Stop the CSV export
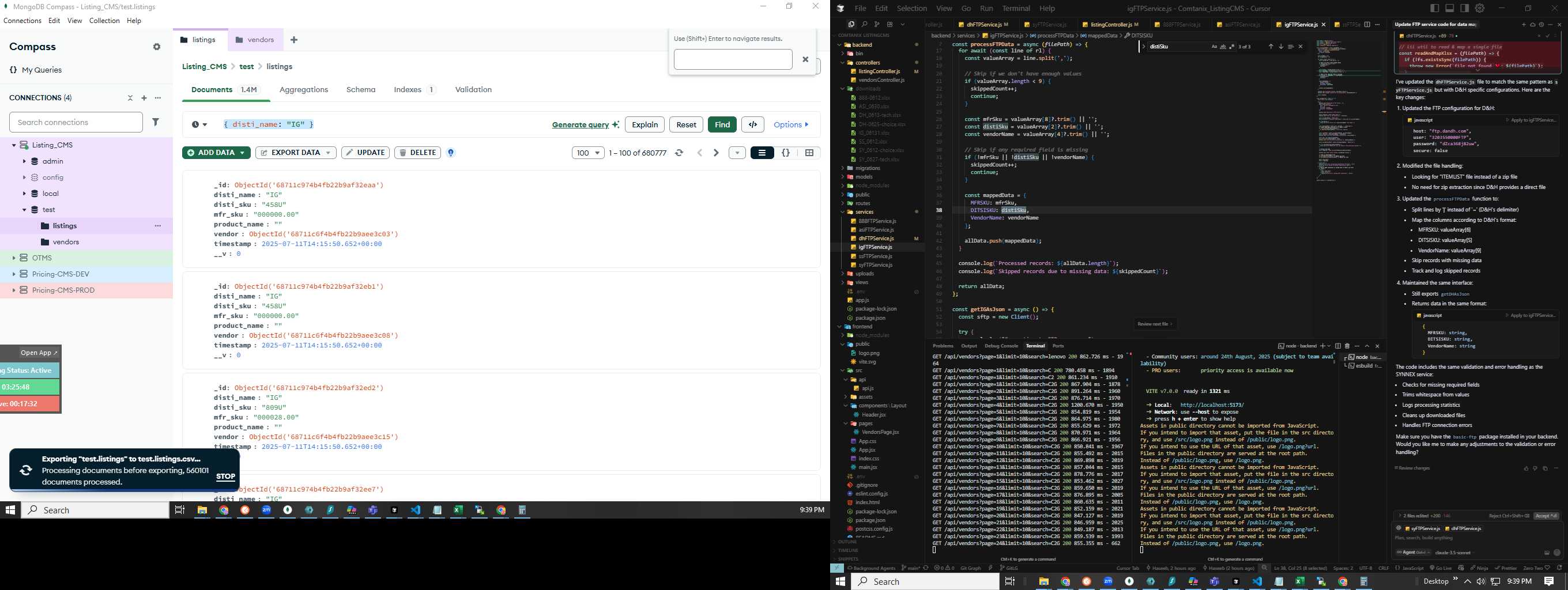Image resolution: width=1568 pixels, height=590 pixels. pos(225,476)
